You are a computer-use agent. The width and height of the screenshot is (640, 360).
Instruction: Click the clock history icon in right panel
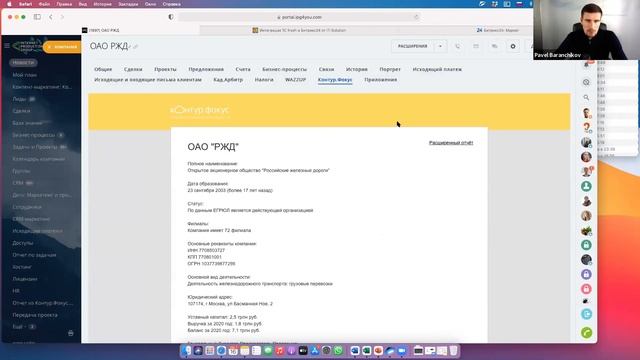(x=586, y=82)
